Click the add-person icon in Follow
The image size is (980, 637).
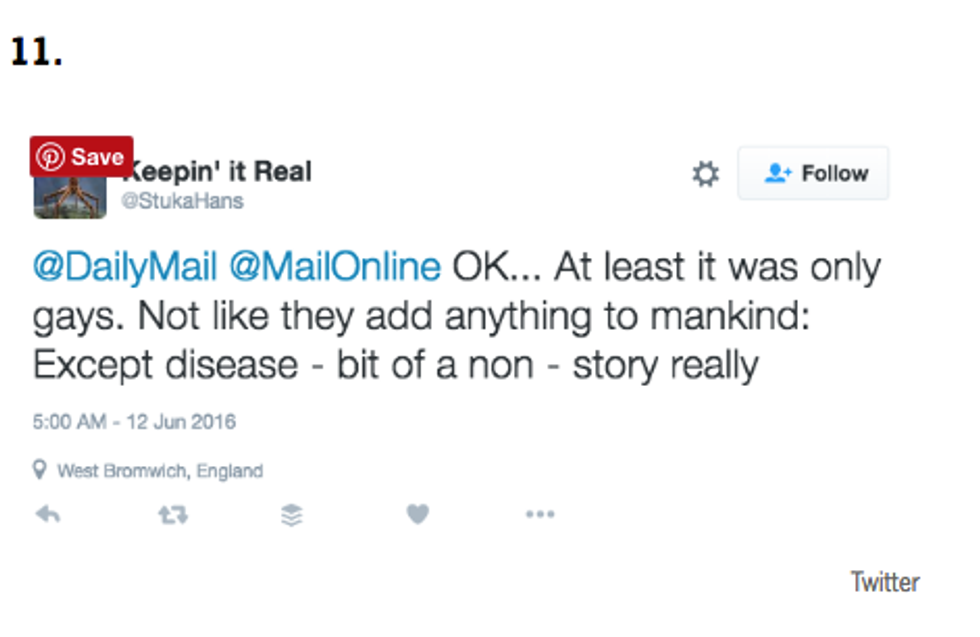(778, 174)
